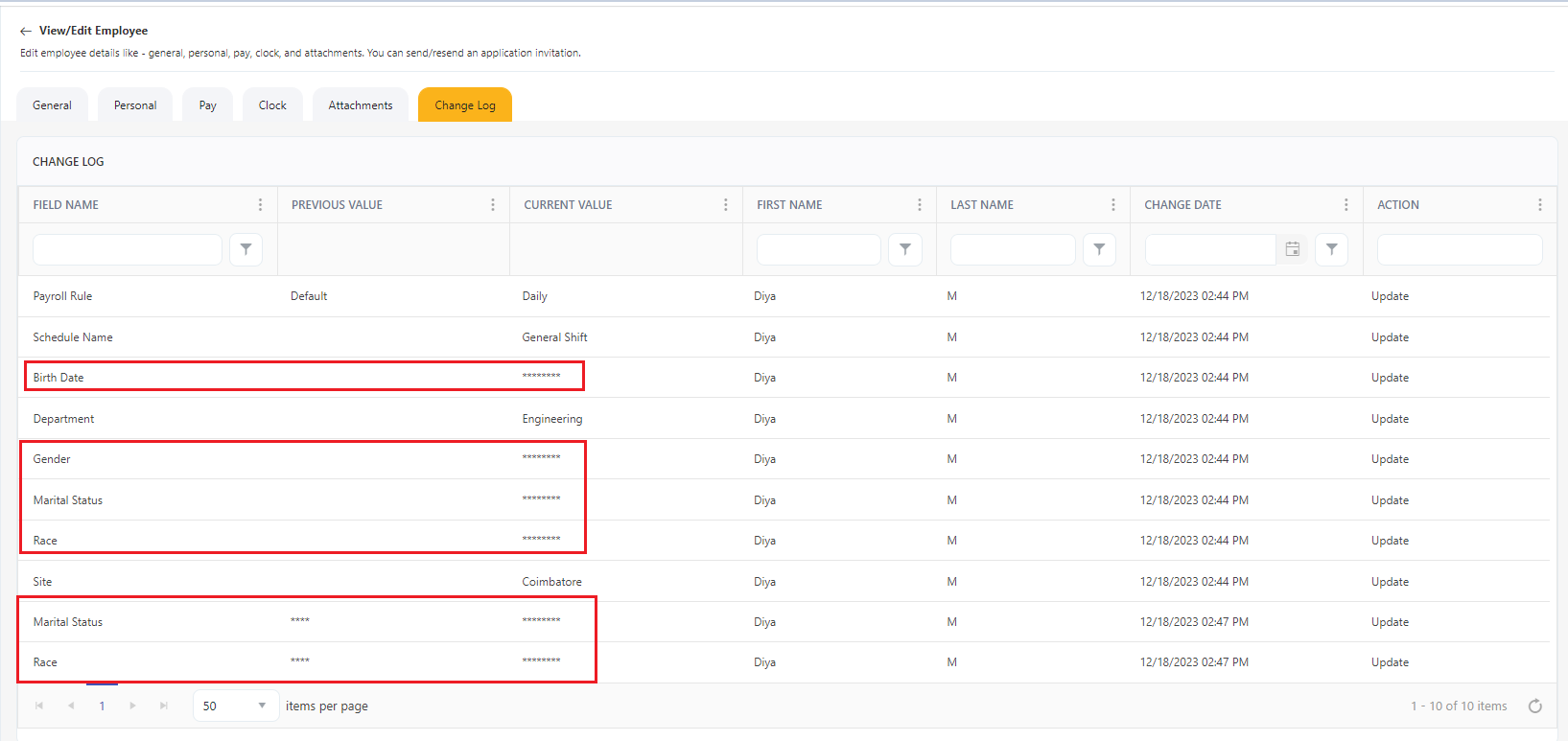Open the Attachments tab
This screenshot has height=741, width=1568.
tap(361, 105)
